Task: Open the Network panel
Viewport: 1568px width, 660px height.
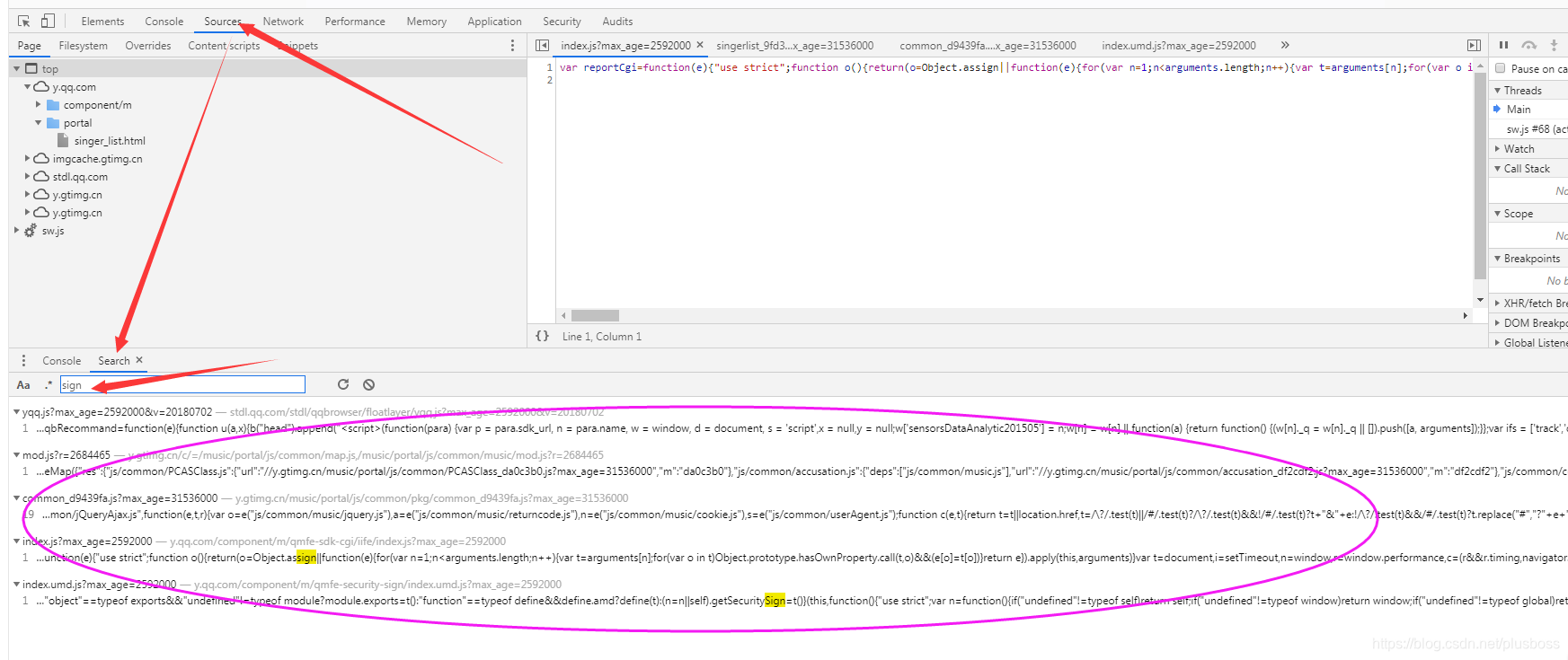Action: tap(283, 22)
